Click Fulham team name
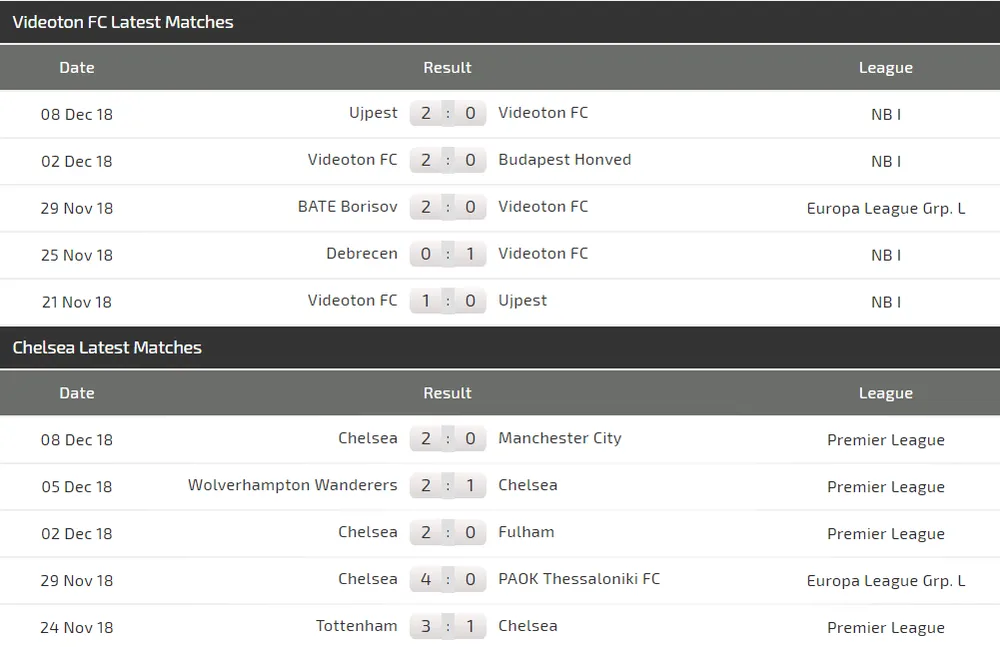This screenshot has width=1000, height=647. pyautogui.click(x=526, y=532)
